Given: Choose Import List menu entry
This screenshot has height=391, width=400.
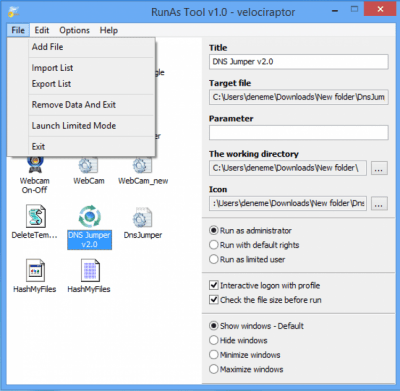Looking at the screenshot, I should (x=81, y=68).
